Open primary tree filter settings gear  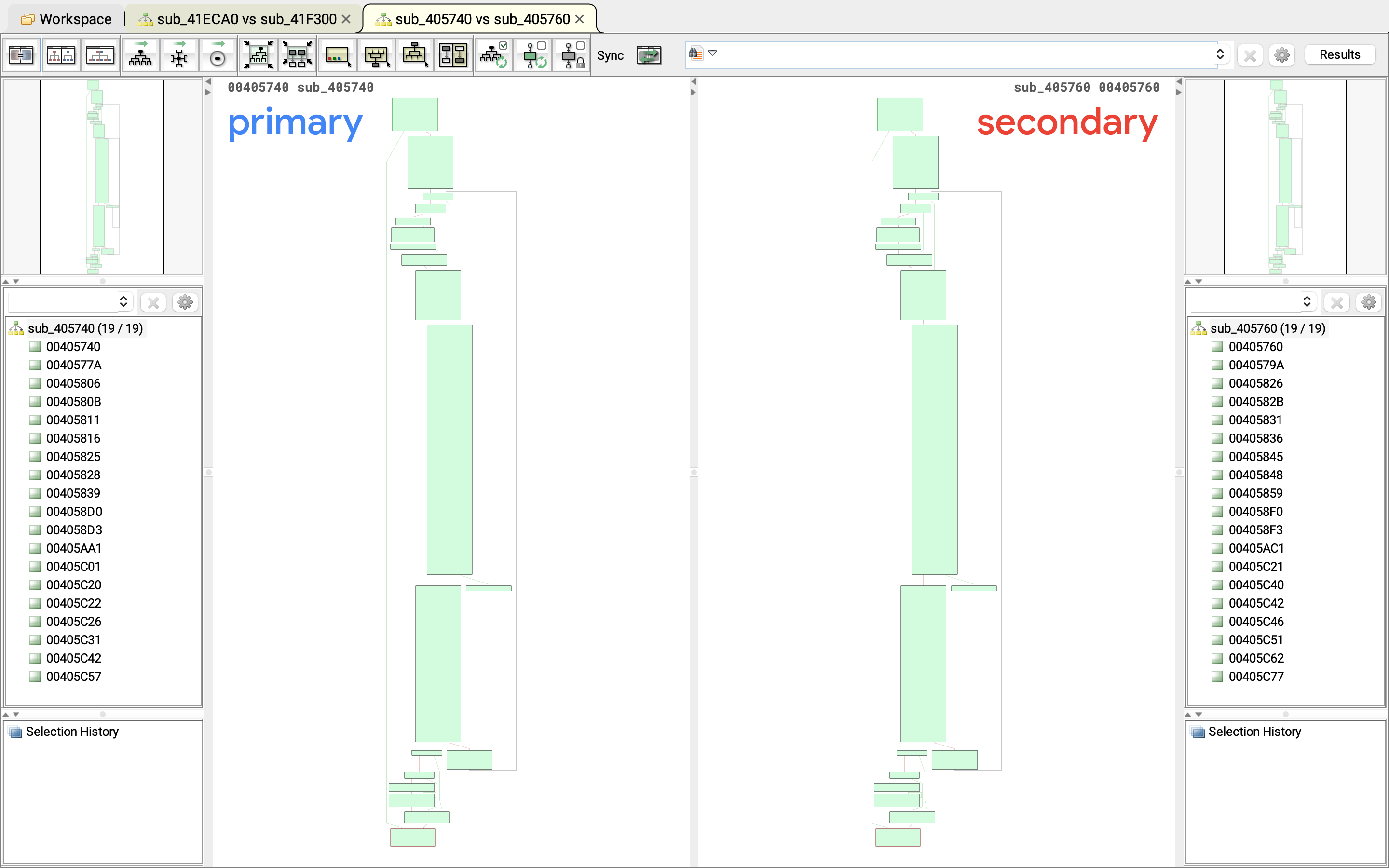185,302
